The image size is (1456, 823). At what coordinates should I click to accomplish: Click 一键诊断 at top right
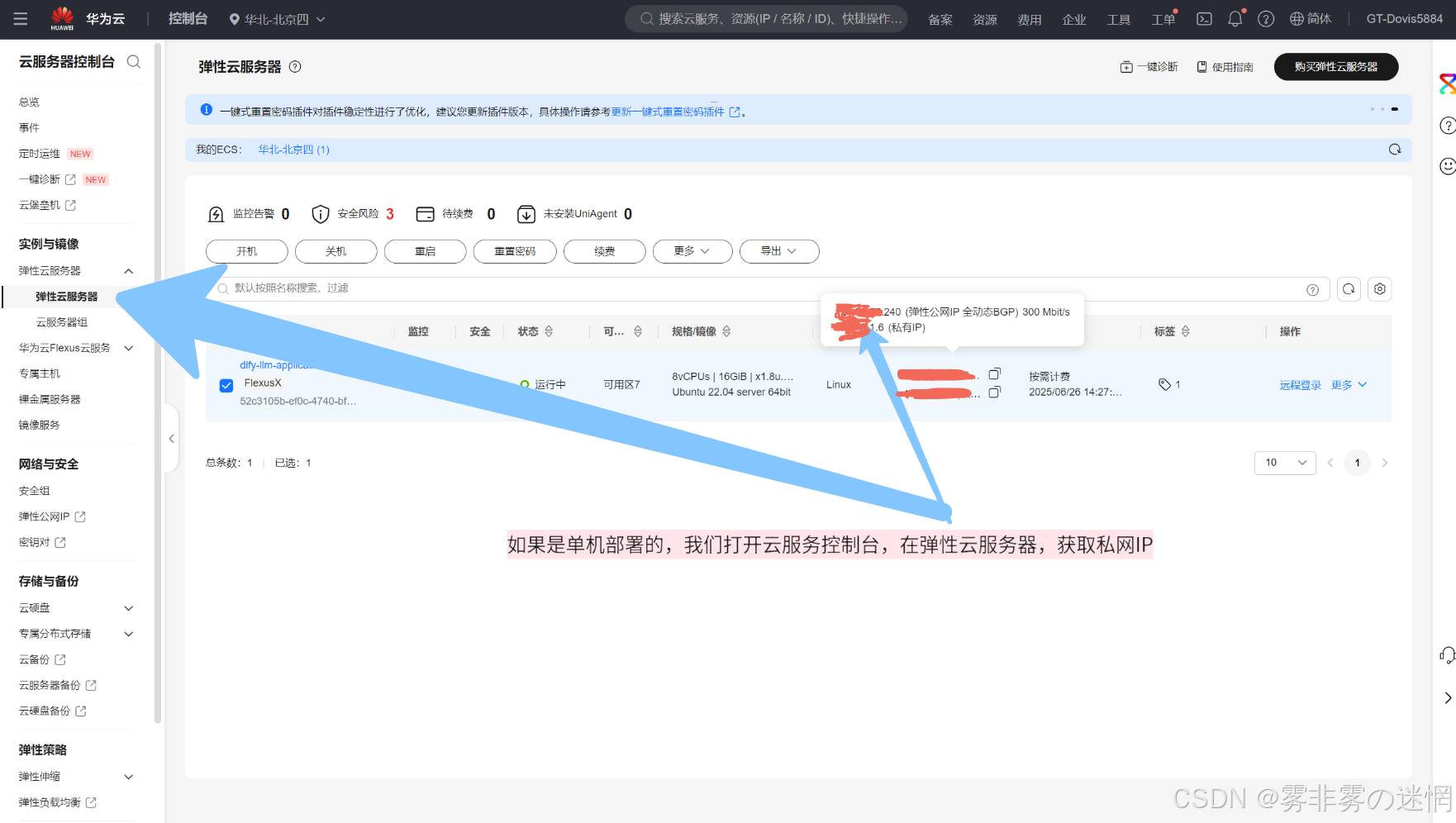1149,67
